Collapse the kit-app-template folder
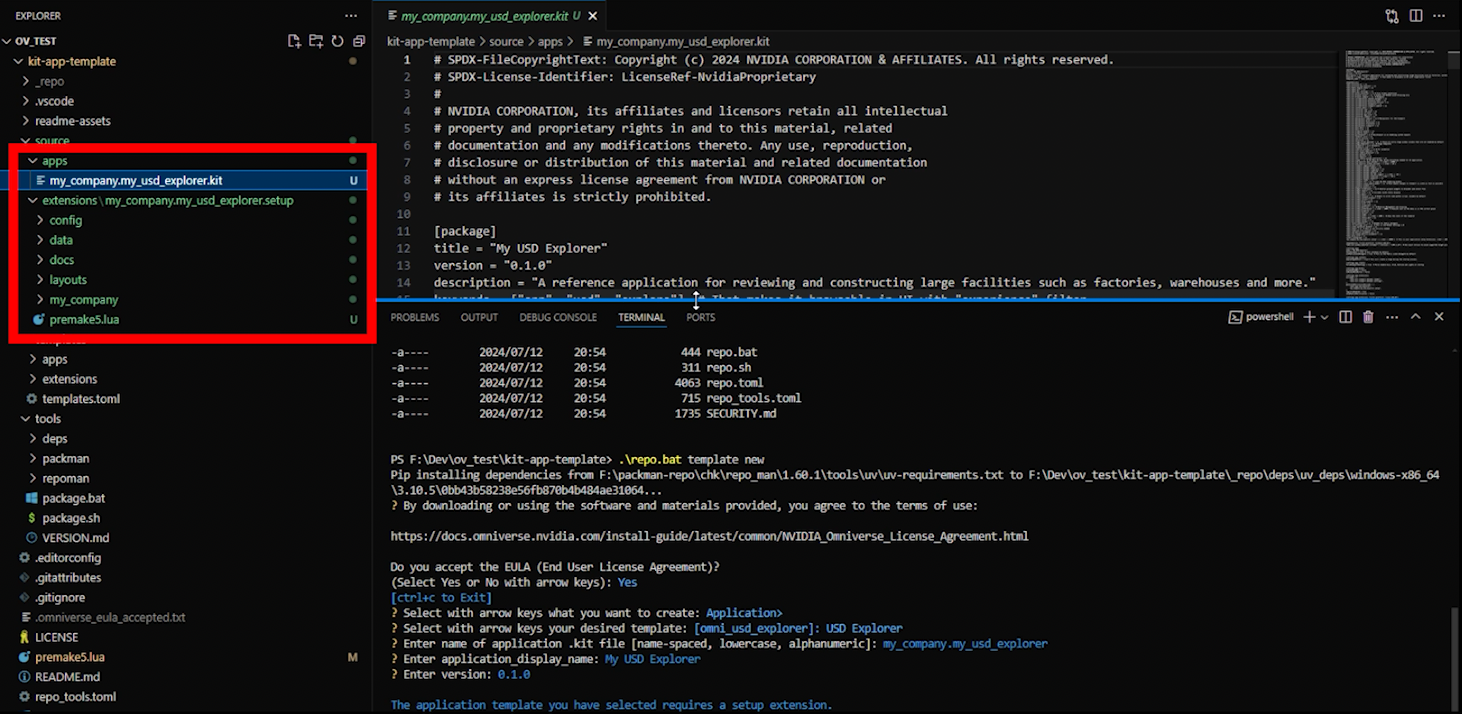 click(18, 61)
